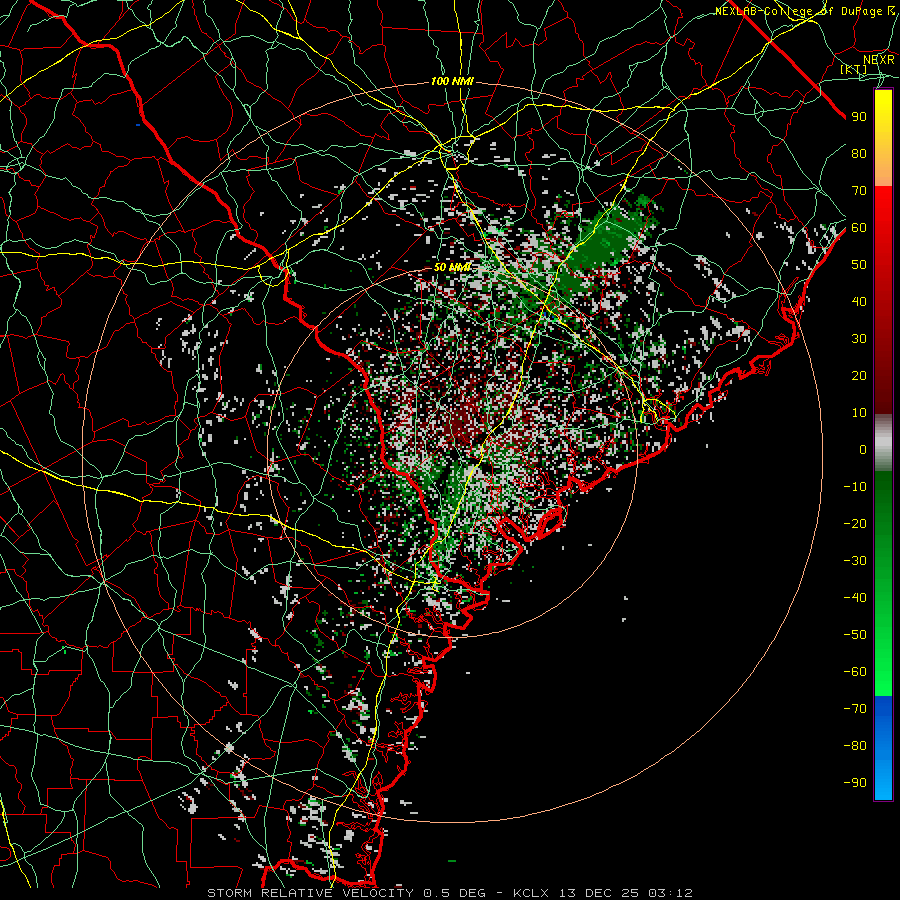Click the -30 scale value
Viewport: 900px width, 900px height.
pos(855,561)
